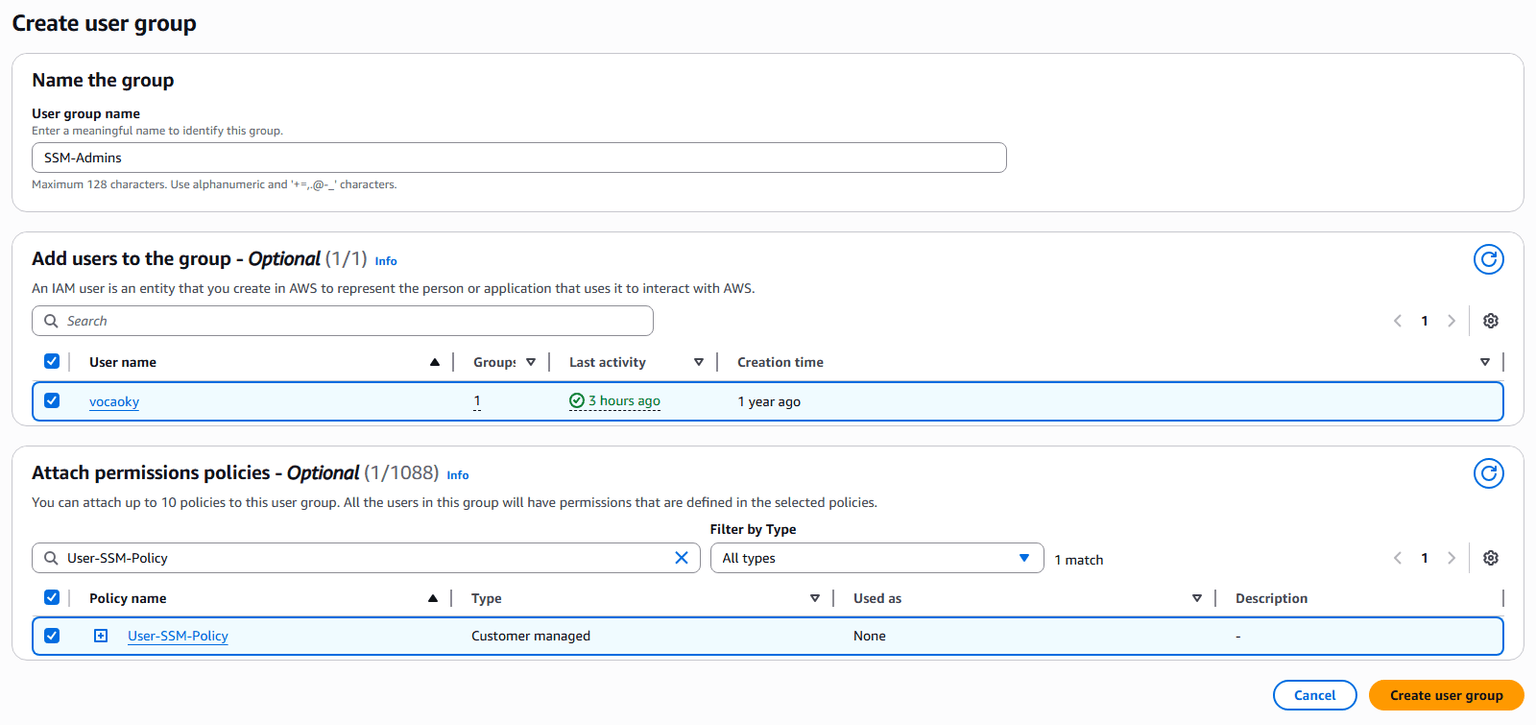
Task: Expand User-SSM-Policy details with plus icon
Action: (x=101, y=636)
